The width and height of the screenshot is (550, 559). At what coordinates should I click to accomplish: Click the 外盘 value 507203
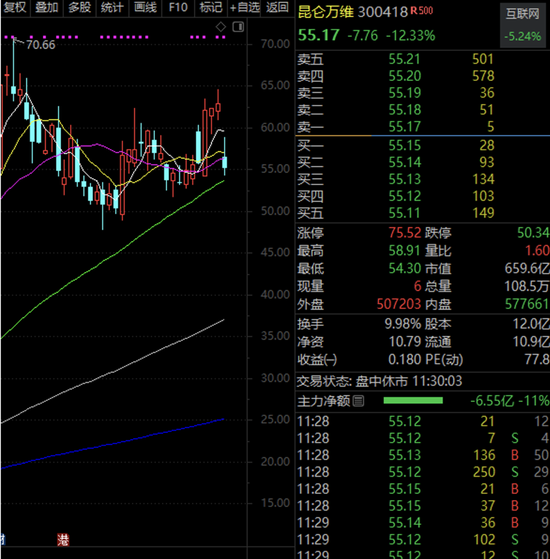pos(399,304)
